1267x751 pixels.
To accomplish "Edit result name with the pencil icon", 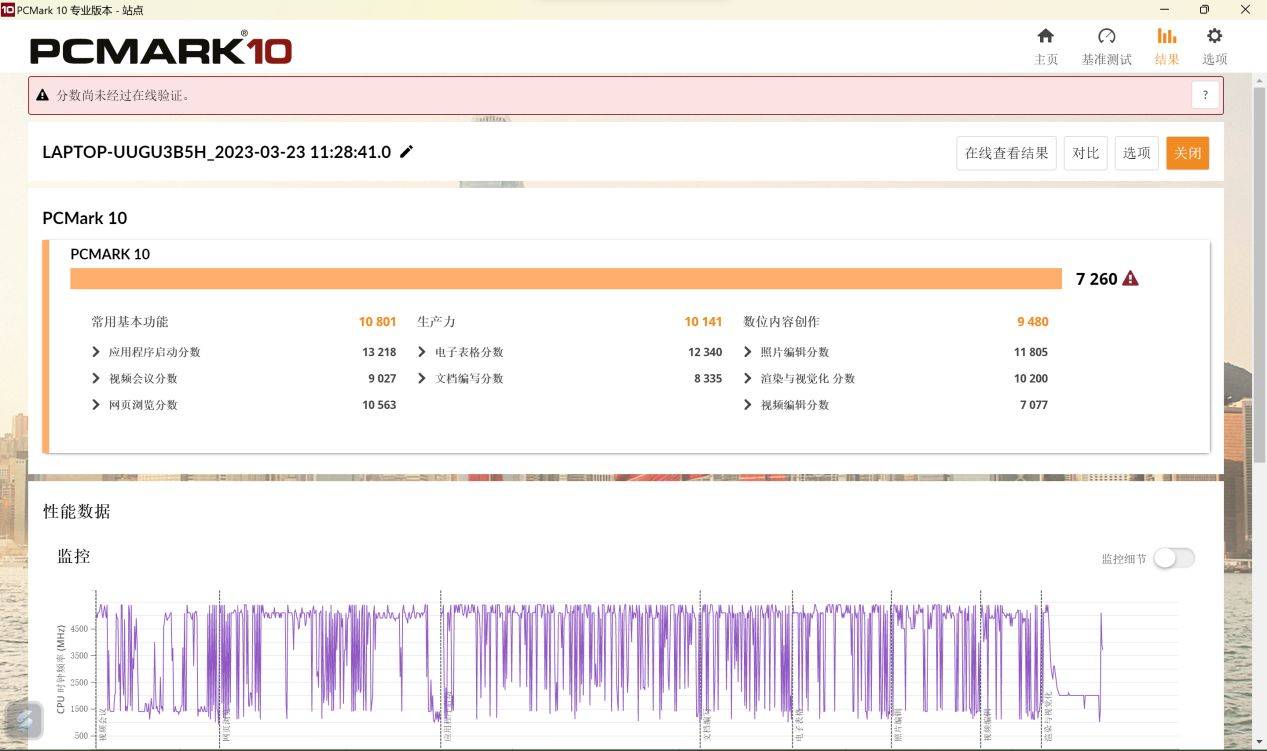I will pyautogui.click(x=406, y=151).
